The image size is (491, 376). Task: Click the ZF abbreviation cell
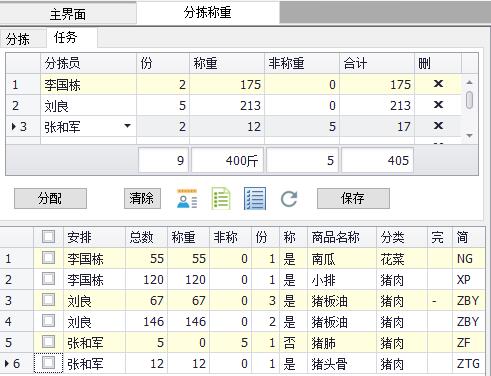click(x=469, y=342)
